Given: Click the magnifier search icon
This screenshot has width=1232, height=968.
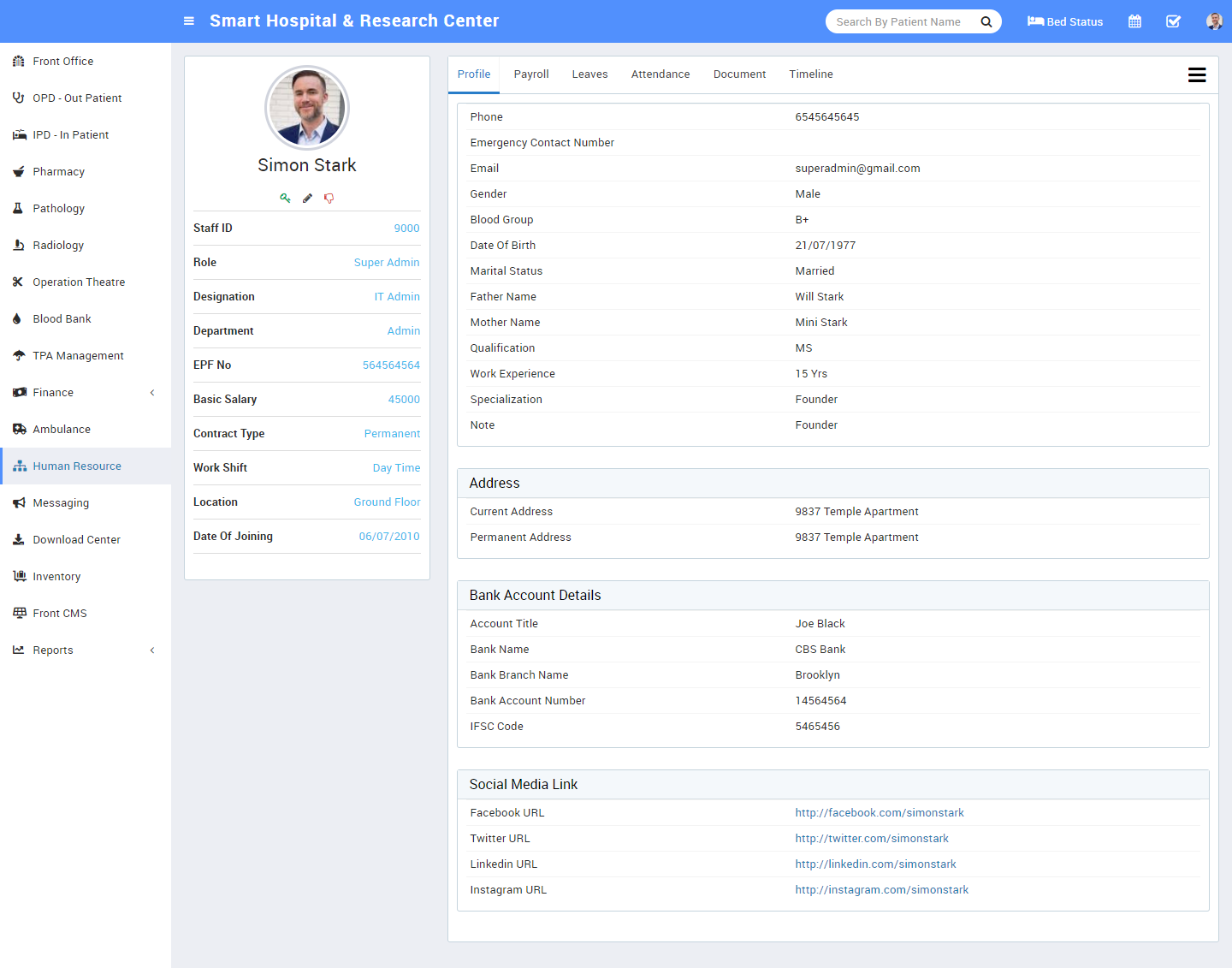Looking at the screenshot, I should point(986,21).
